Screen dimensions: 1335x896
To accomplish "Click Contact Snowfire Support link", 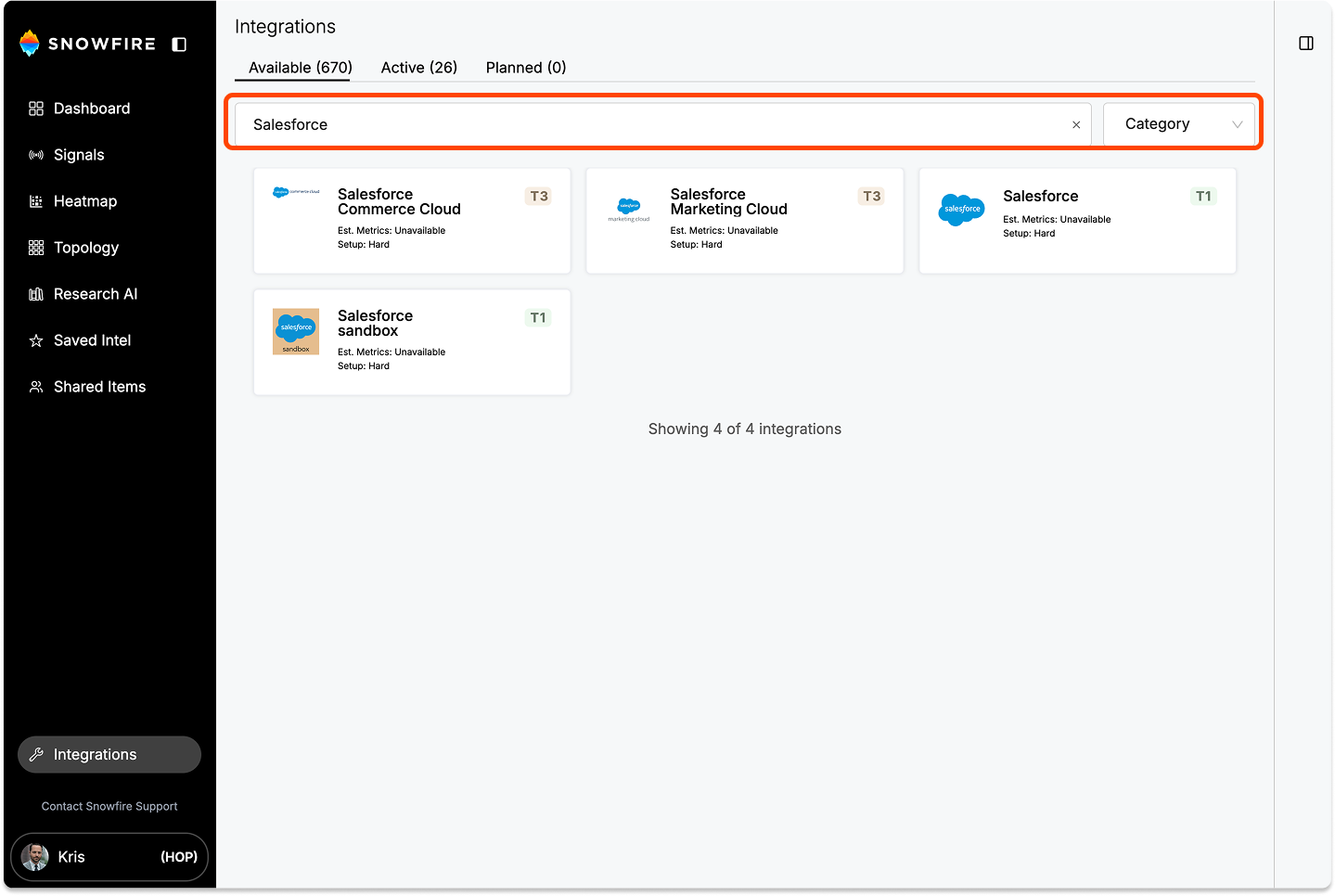I will click(109, 807).
